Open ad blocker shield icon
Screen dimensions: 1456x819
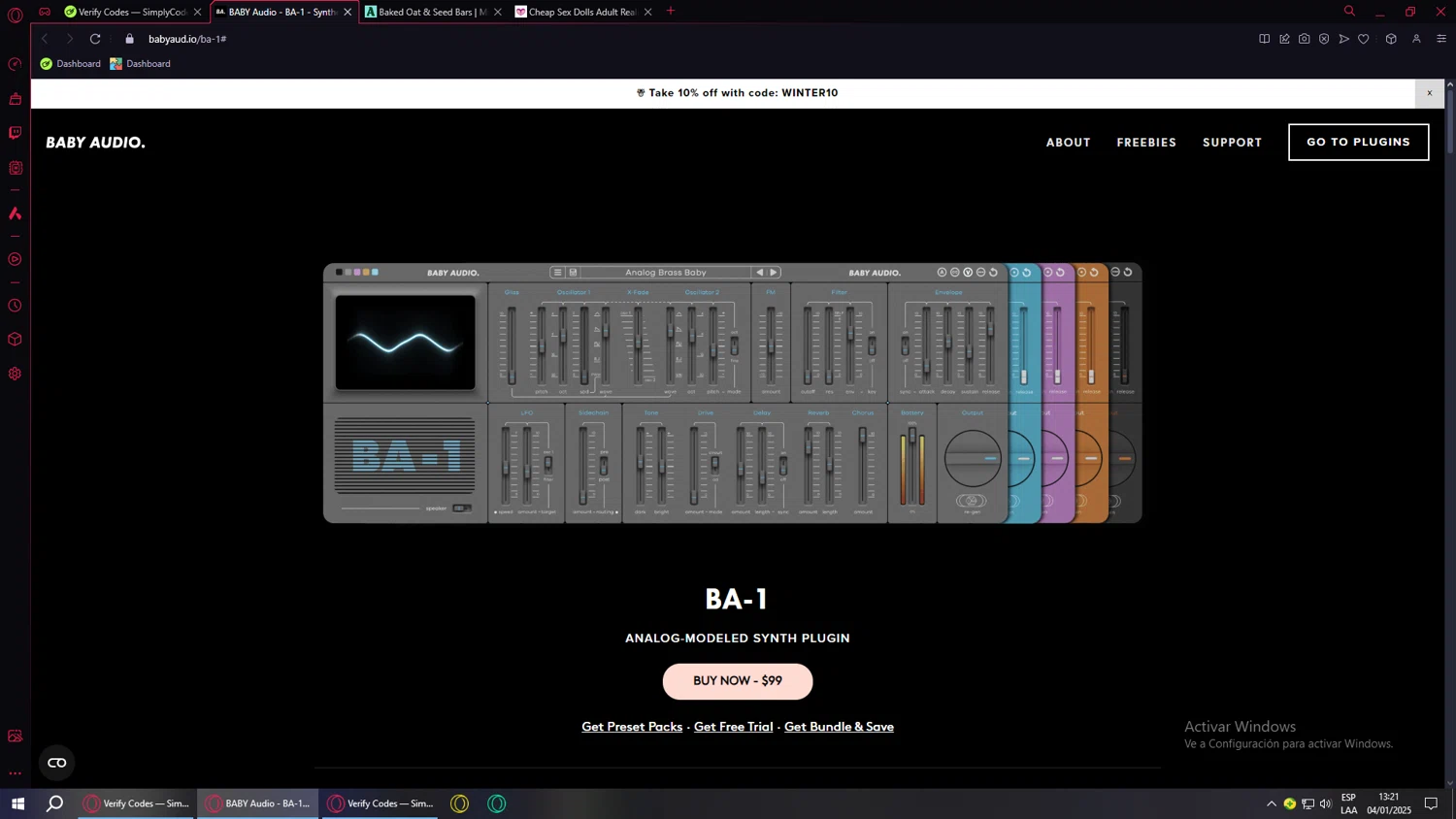tap(1324, 39)
